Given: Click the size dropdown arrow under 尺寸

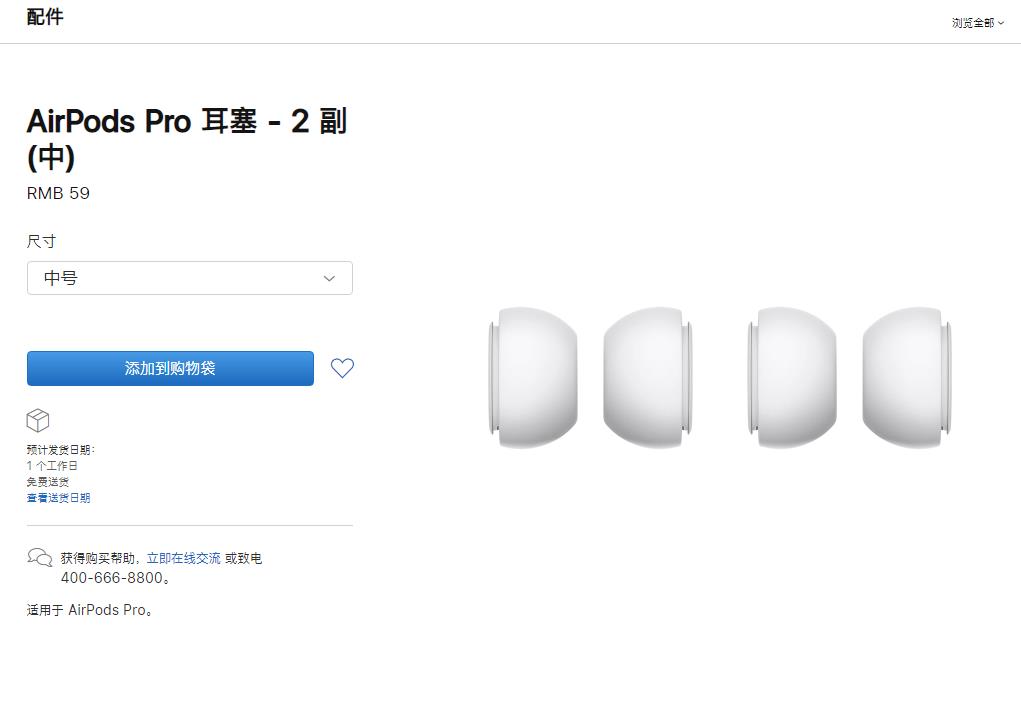Looking at the screenshot, I should point(328,278).
